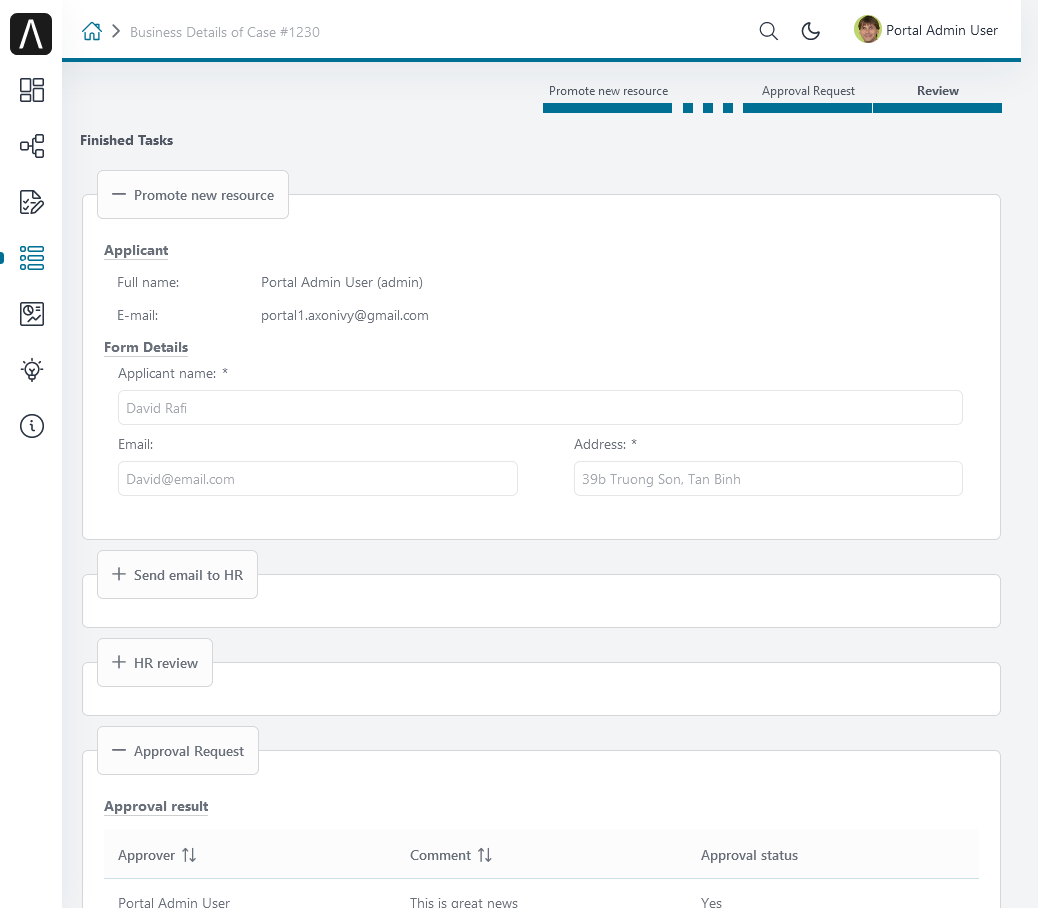Expand the HR review panel

coord(155,662)
